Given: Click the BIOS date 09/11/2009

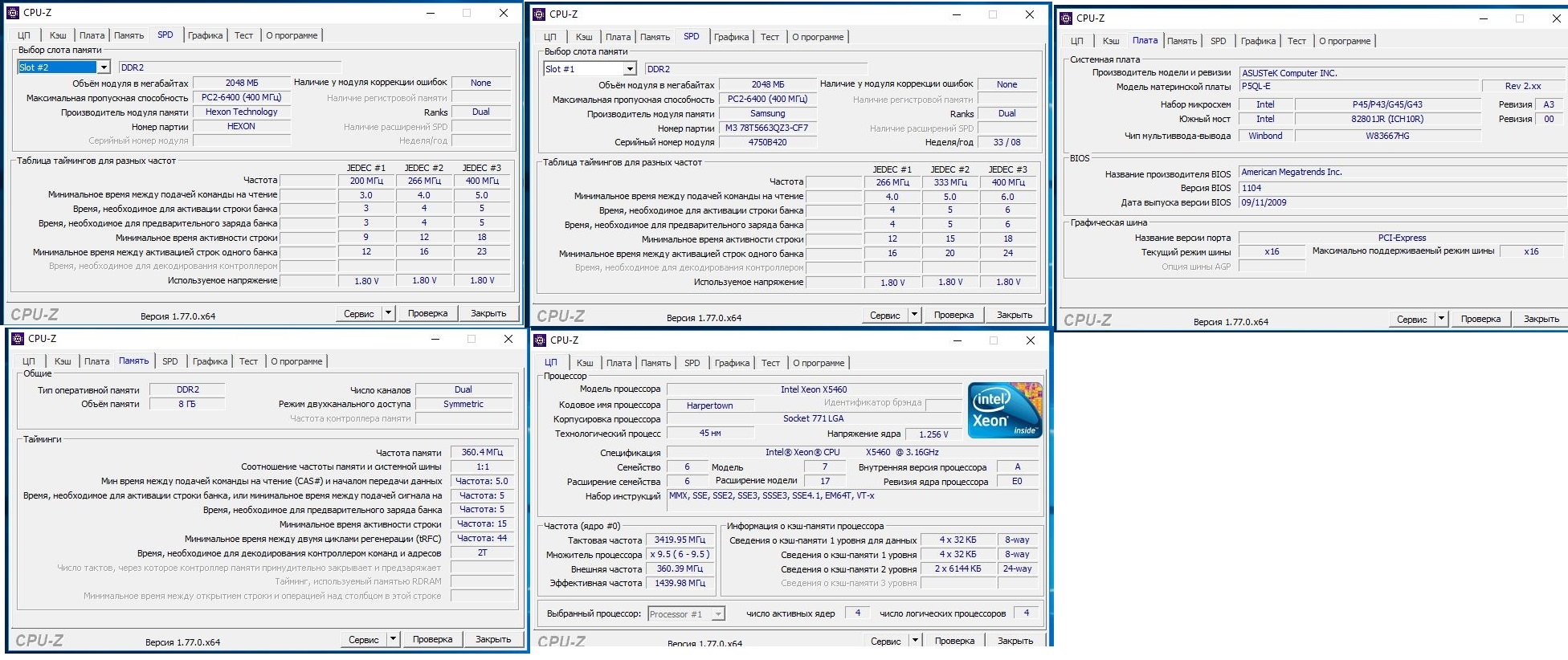Looking at the screenshot, I should [1402, 203].
